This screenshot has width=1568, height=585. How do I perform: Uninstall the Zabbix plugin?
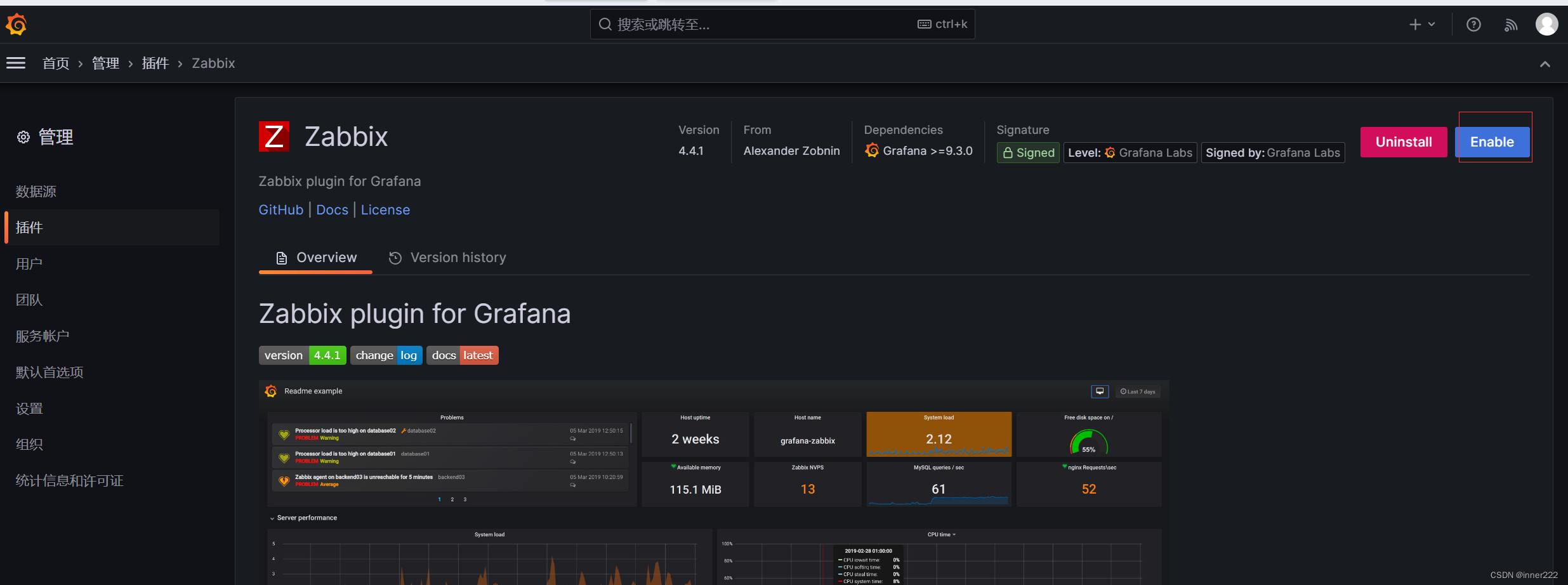[x=1404, y=142]
